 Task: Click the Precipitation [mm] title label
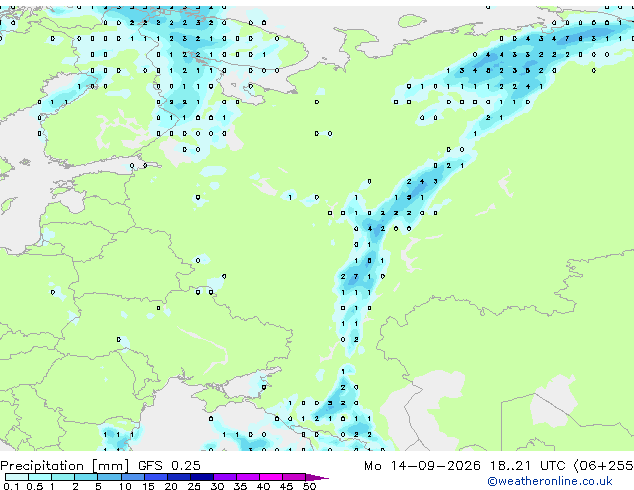pos(65,466)
